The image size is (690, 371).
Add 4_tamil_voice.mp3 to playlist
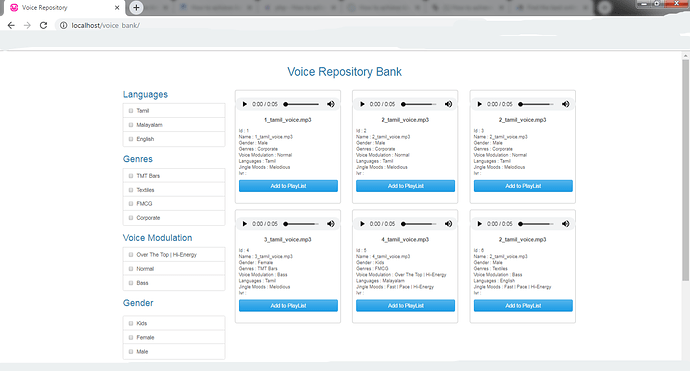click(405, 306)
